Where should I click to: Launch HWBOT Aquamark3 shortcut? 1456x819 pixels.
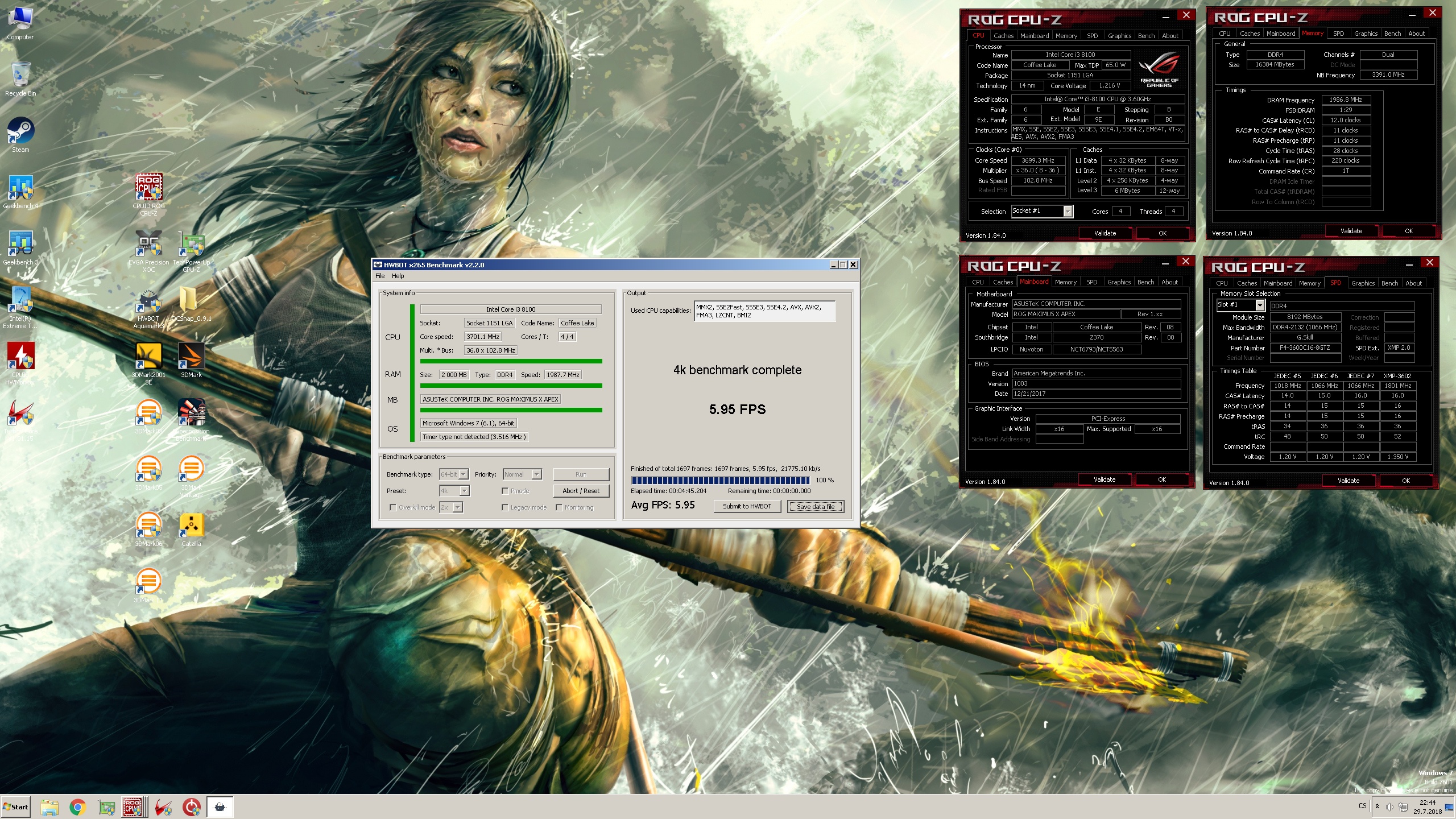pos(148,308)
